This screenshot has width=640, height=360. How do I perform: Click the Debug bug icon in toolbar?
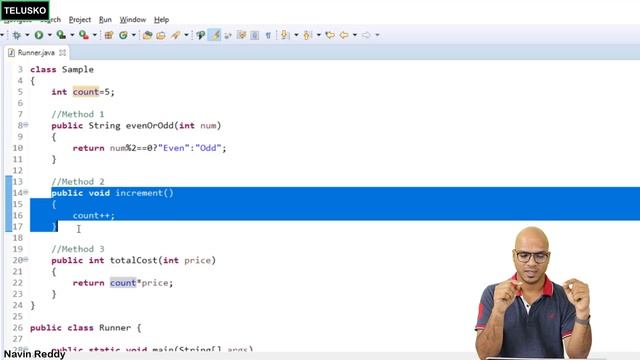[17, 35]
